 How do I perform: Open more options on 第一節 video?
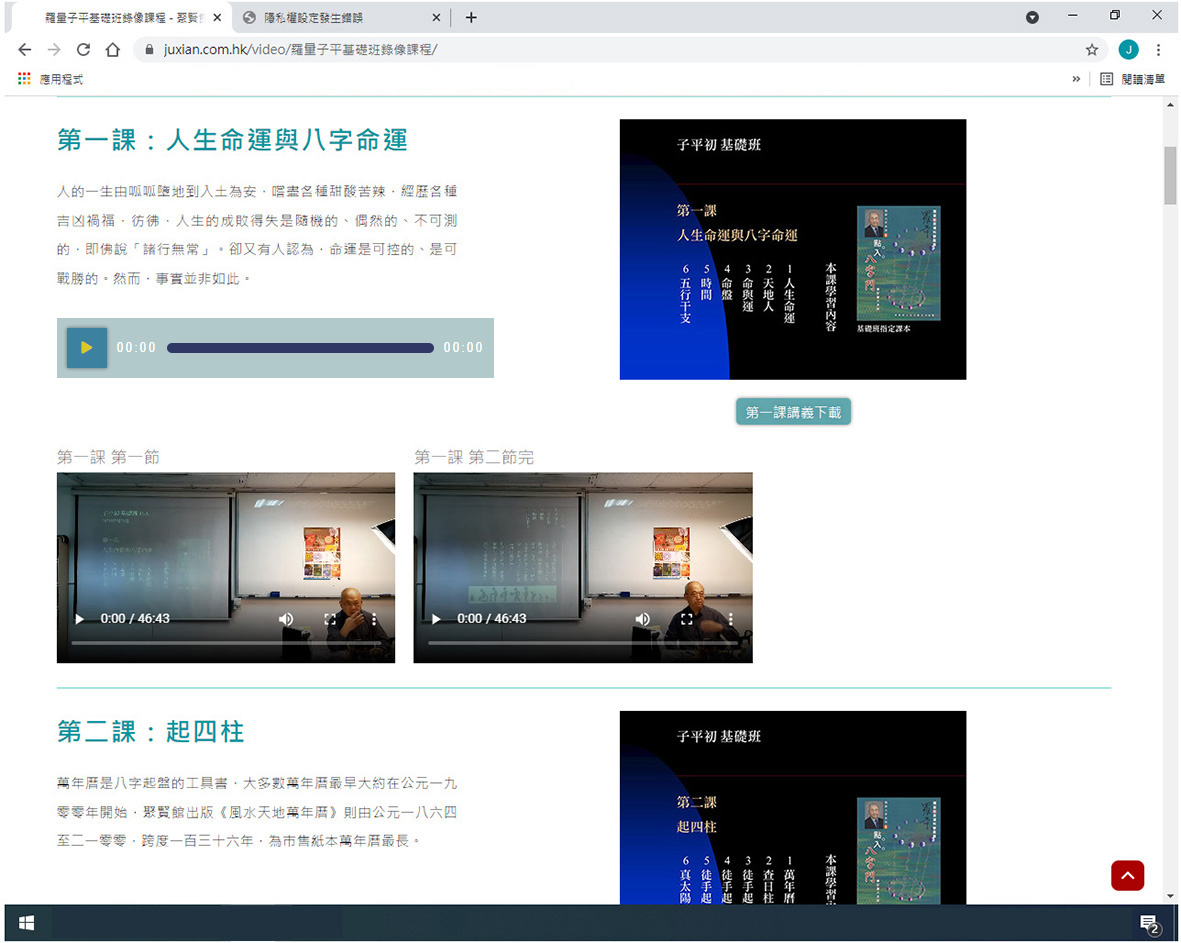[374, 619]
